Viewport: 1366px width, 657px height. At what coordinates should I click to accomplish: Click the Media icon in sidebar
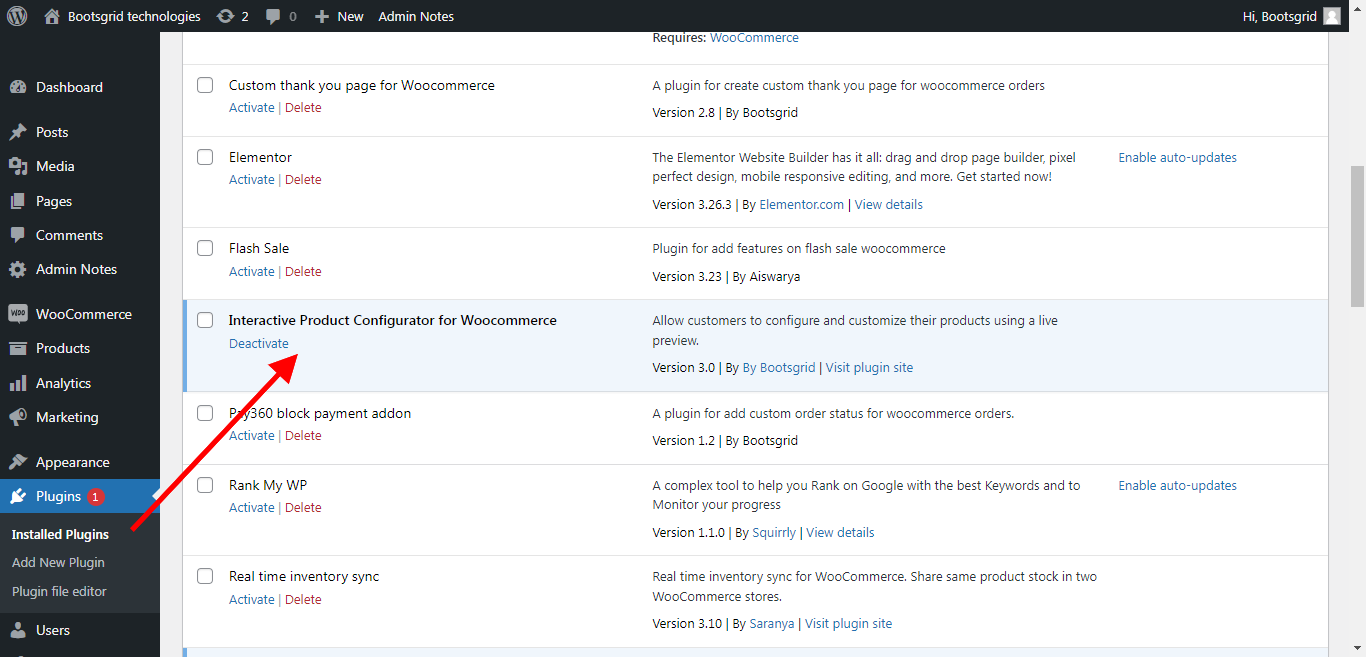pyautogui.click(x=18, y=166)
